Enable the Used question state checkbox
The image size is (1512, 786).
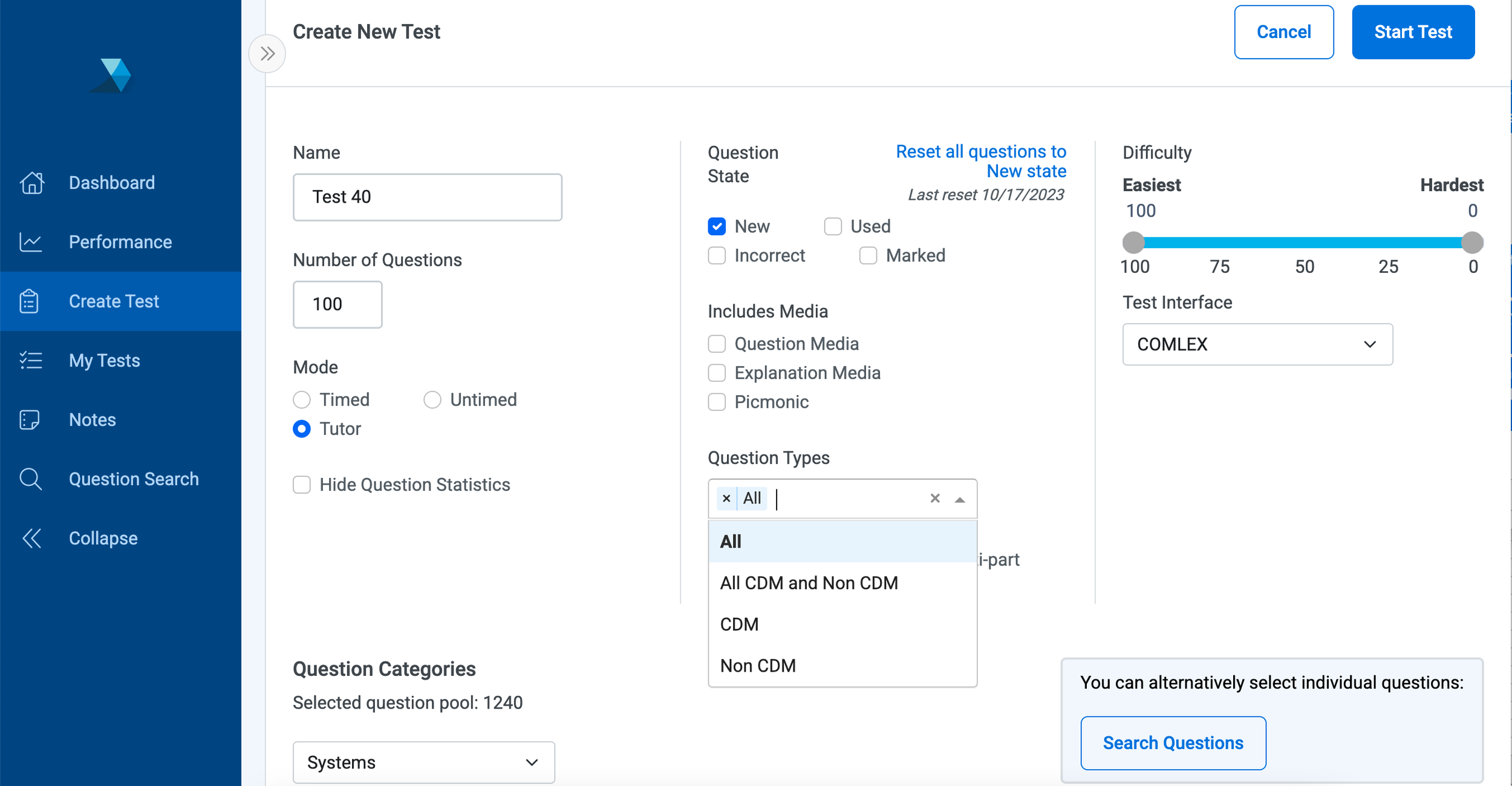(833, 226)
